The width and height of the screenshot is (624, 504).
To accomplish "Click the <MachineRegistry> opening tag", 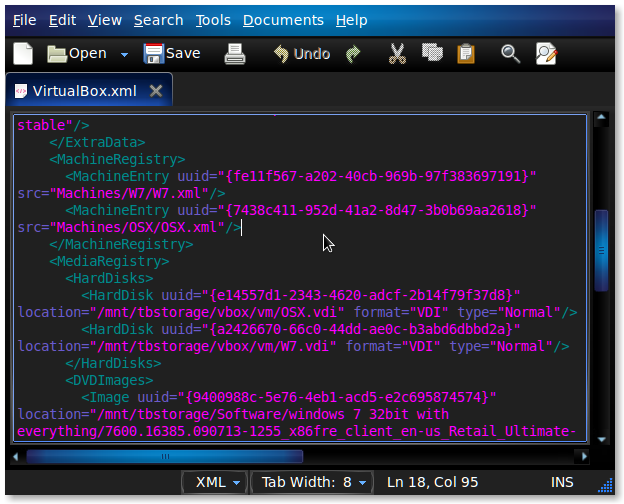I will pos(117,159).
